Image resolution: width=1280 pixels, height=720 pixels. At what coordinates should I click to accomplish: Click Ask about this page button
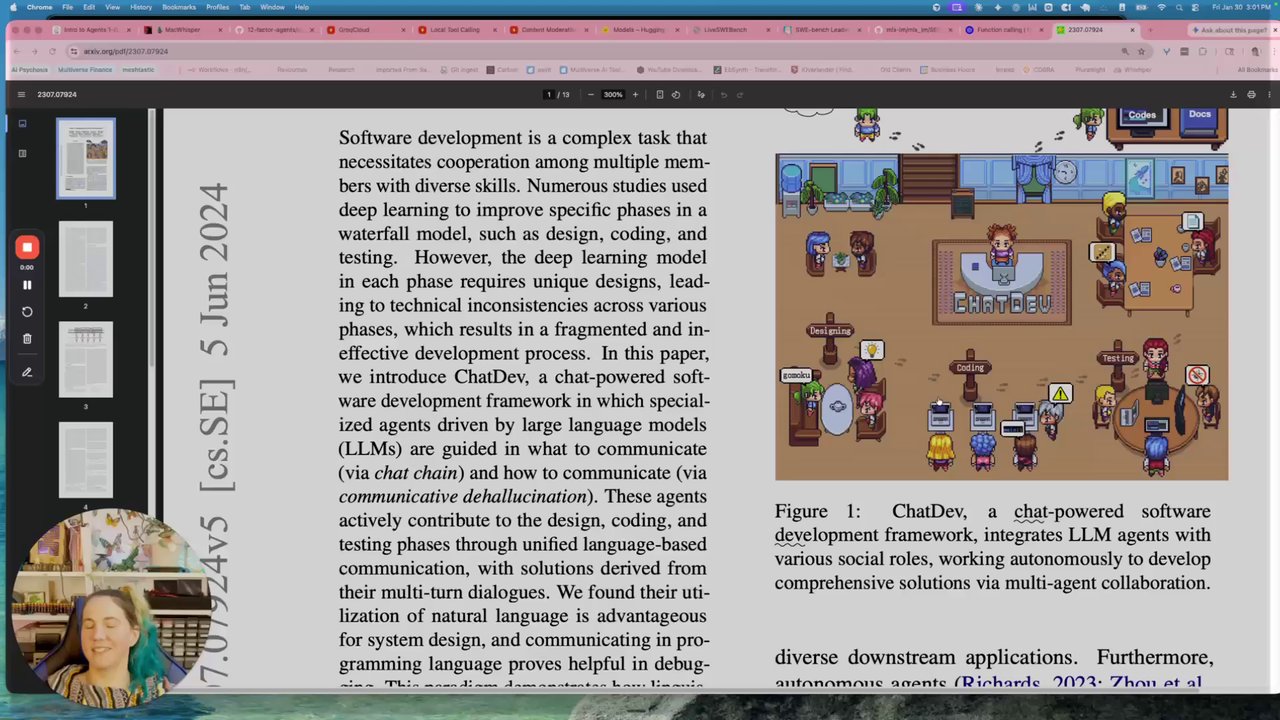point(1231,30)
